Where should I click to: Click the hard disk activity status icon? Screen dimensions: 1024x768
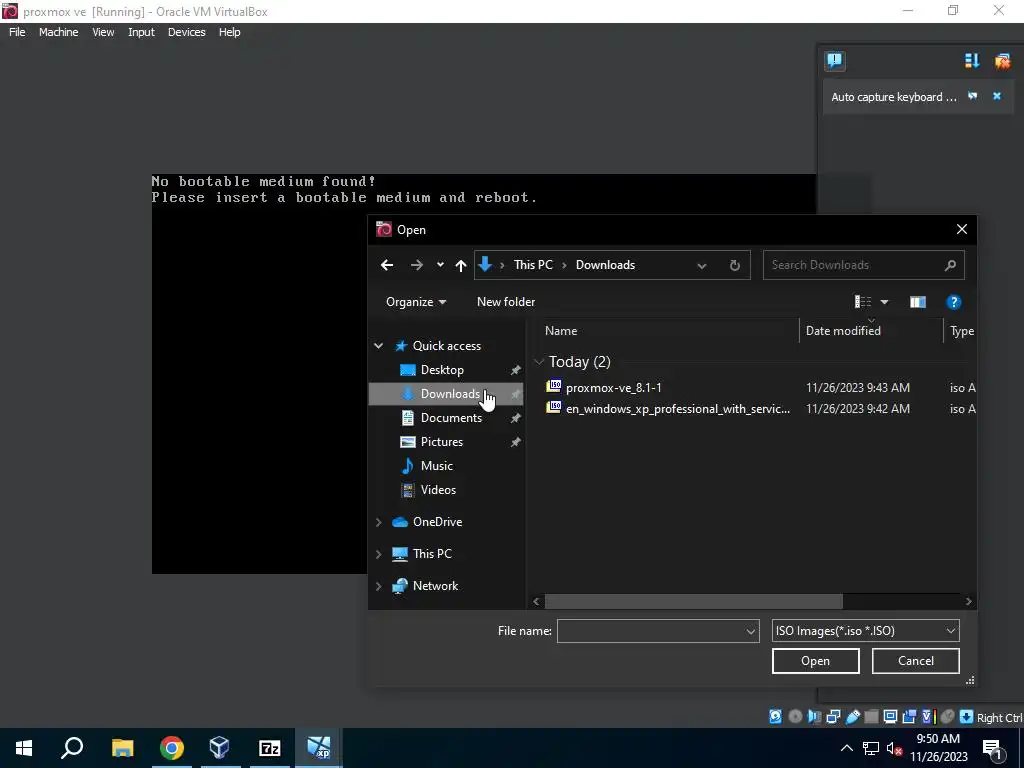pos(775,716)
